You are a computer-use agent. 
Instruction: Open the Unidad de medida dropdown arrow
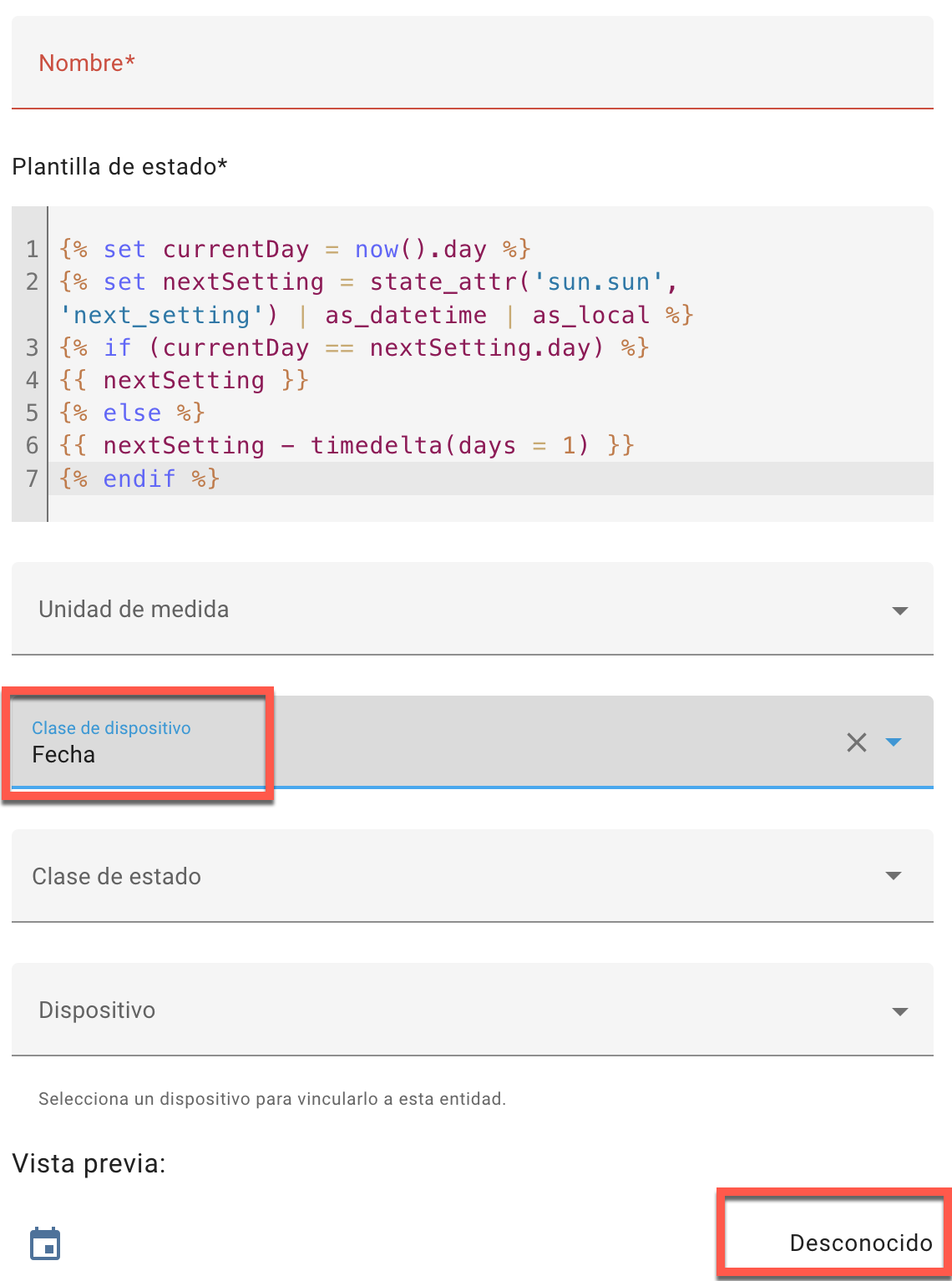pyautogui.click(x=900, y=610)
